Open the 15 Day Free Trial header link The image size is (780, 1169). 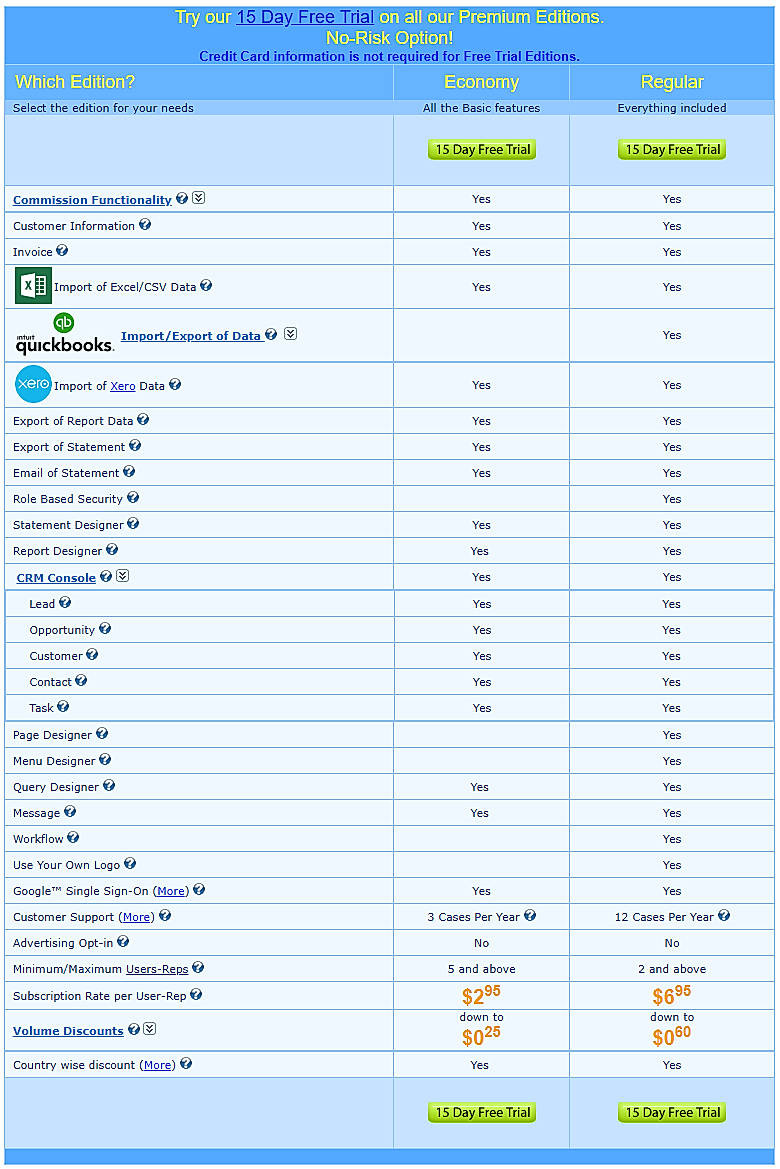[305, 17]
